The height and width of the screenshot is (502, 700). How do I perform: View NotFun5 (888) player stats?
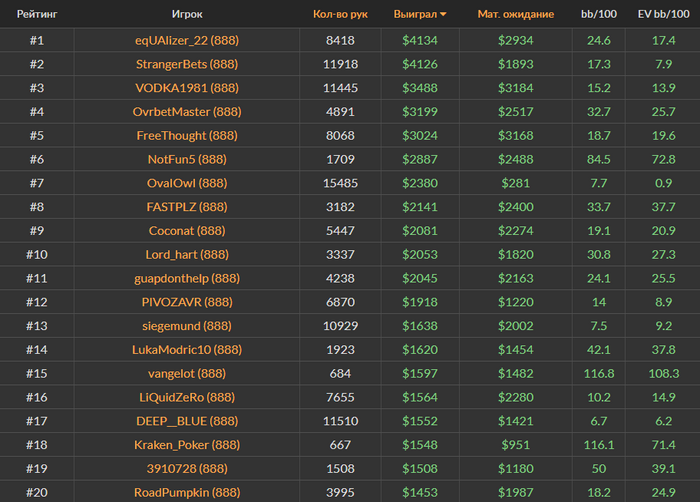[186, 159]
